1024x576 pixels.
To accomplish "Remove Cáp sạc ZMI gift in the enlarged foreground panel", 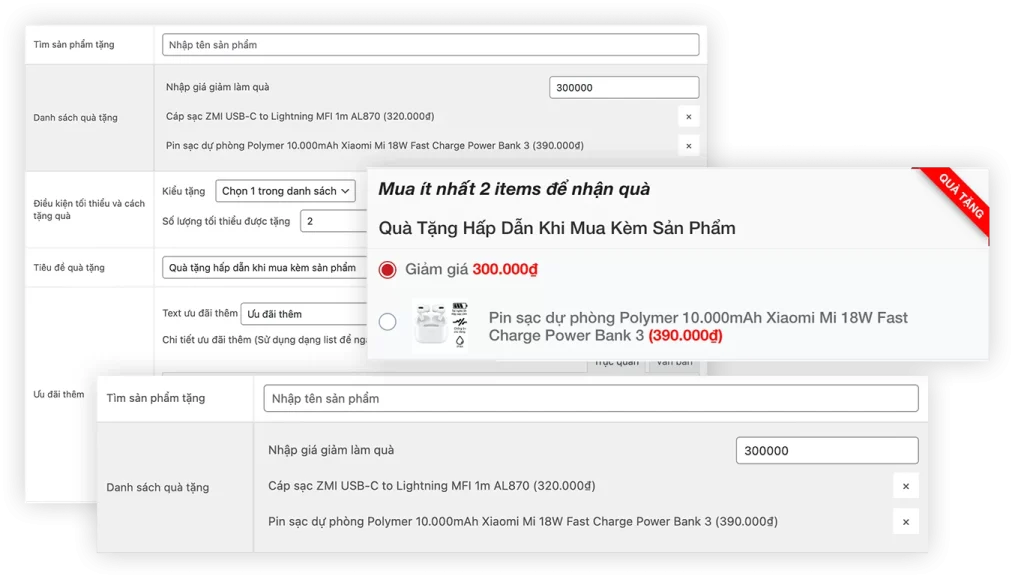I will point(905,487).
